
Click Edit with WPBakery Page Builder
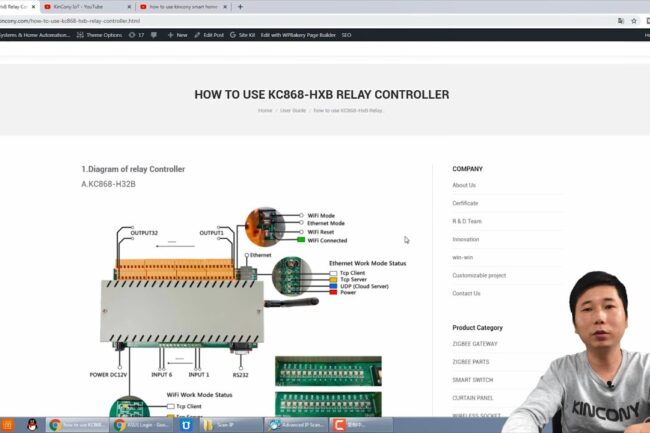coord(298,35)
